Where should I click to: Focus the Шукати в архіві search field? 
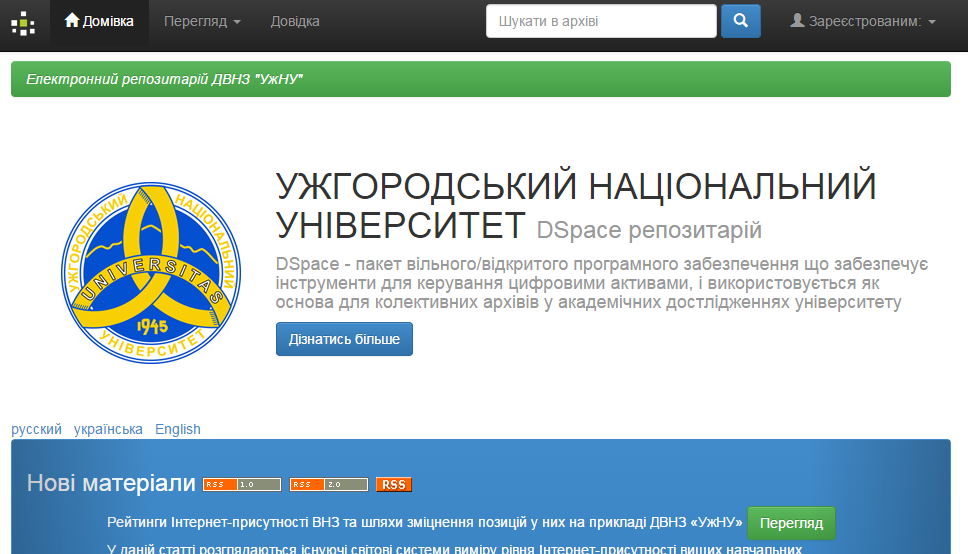[x=601, y=21]
